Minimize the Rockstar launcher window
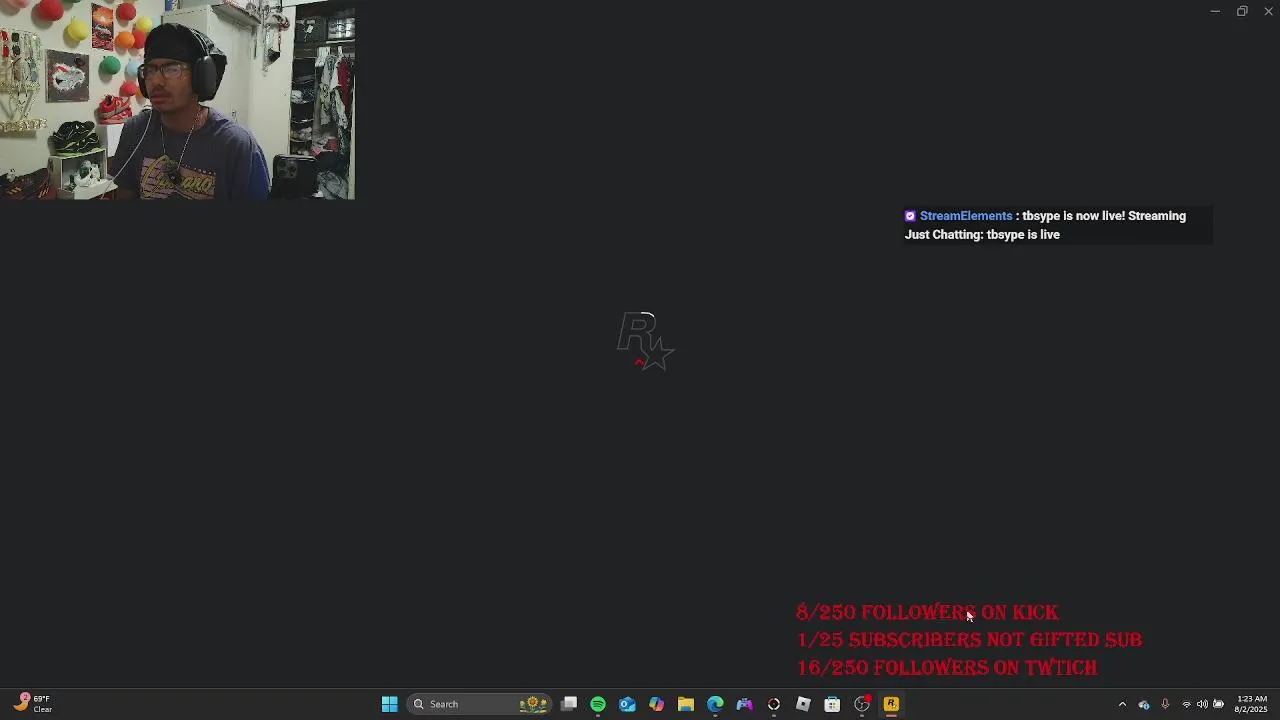Image resolution: width=1280 pixels, height=720 pixels. [1215, 11]
